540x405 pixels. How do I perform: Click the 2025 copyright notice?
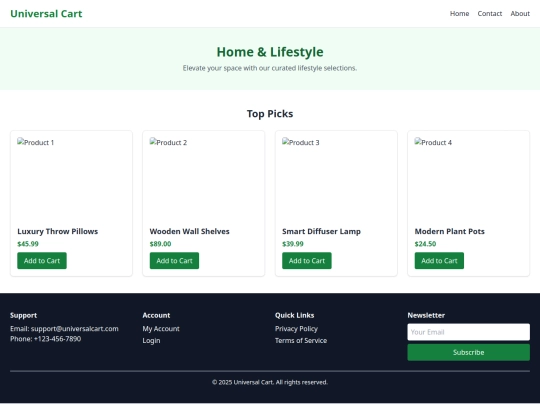[x=270, y=382]
